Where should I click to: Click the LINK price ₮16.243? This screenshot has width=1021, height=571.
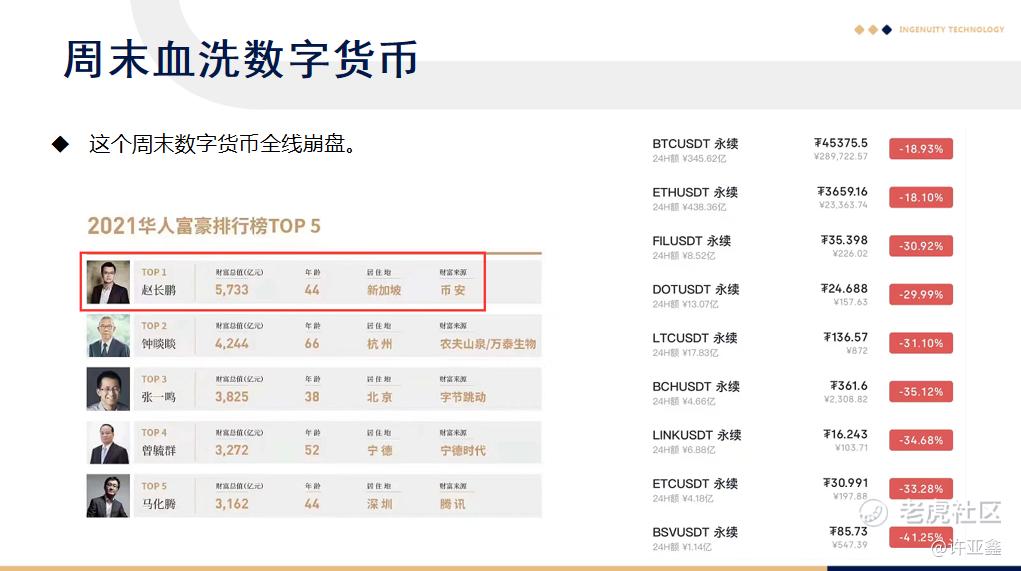point(845,434)
